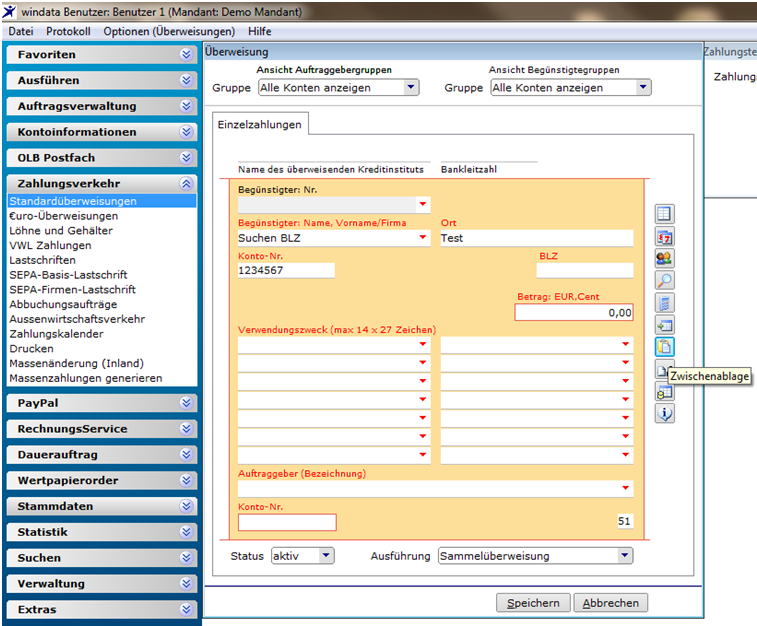This screenshot has width=757, height=626.
Task: Click the two-persons contacts icon
Action: pyautogui.click(x=664, y=258)
